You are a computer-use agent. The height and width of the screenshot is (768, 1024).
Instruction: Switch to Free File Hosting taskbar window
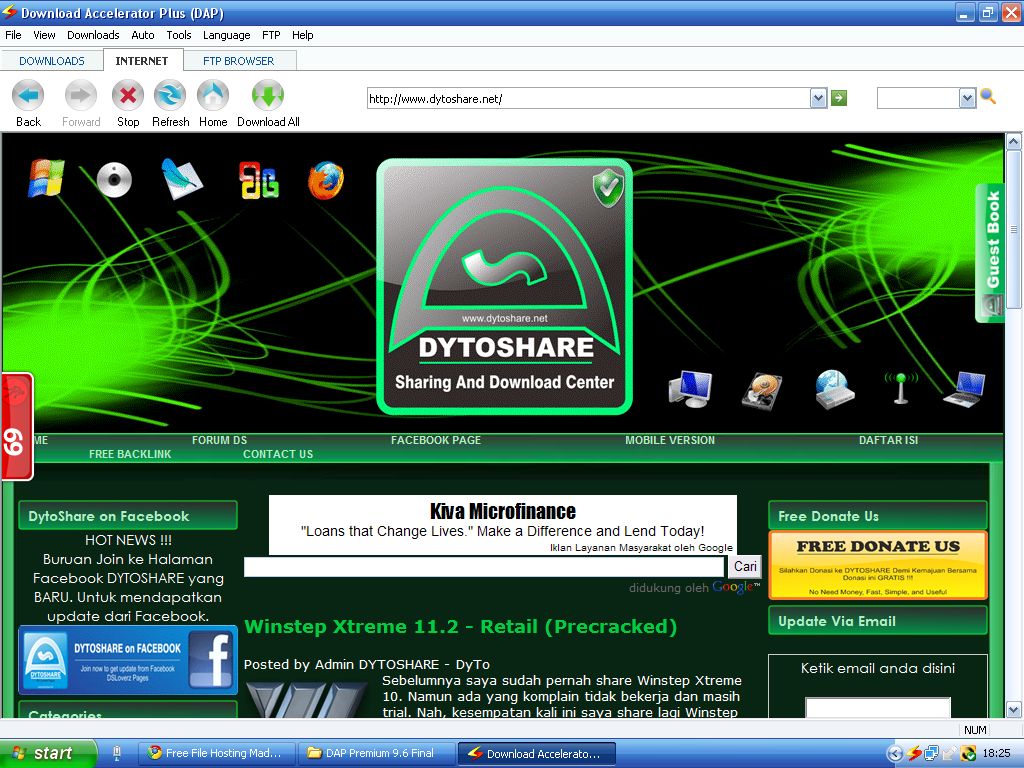click(216, 753)
